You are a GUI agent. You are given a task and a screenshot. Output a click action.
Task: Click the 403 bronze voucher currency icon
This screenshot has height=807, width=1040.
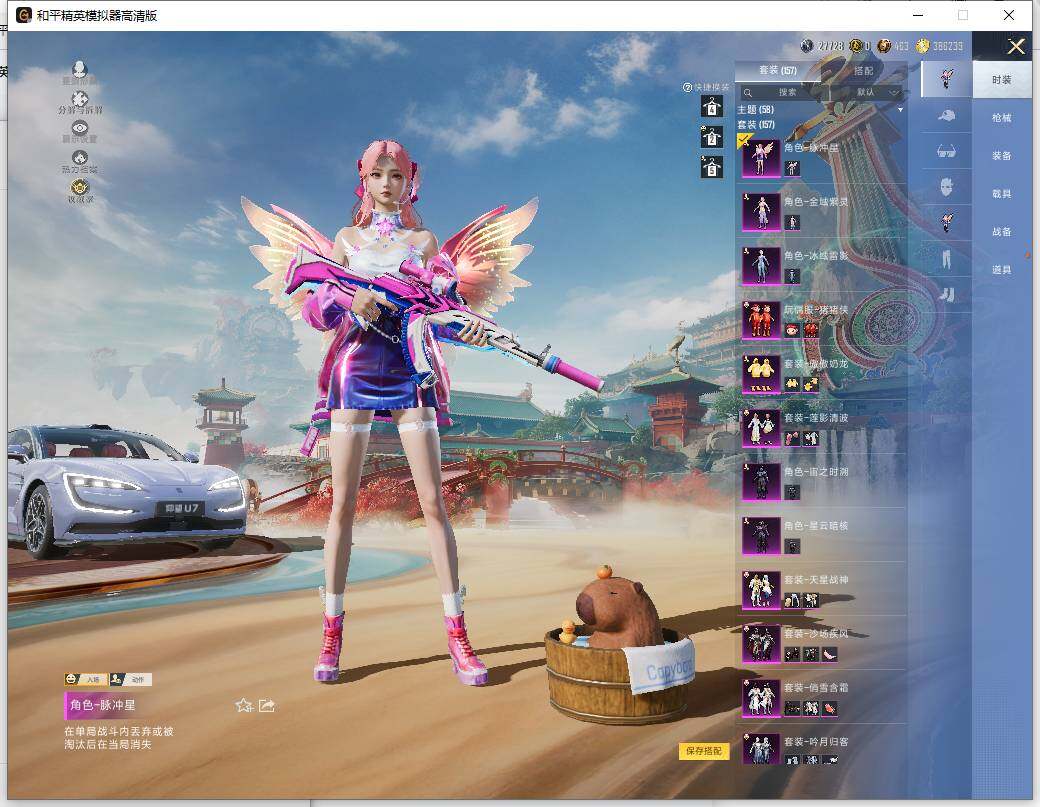tap(884, 46)
